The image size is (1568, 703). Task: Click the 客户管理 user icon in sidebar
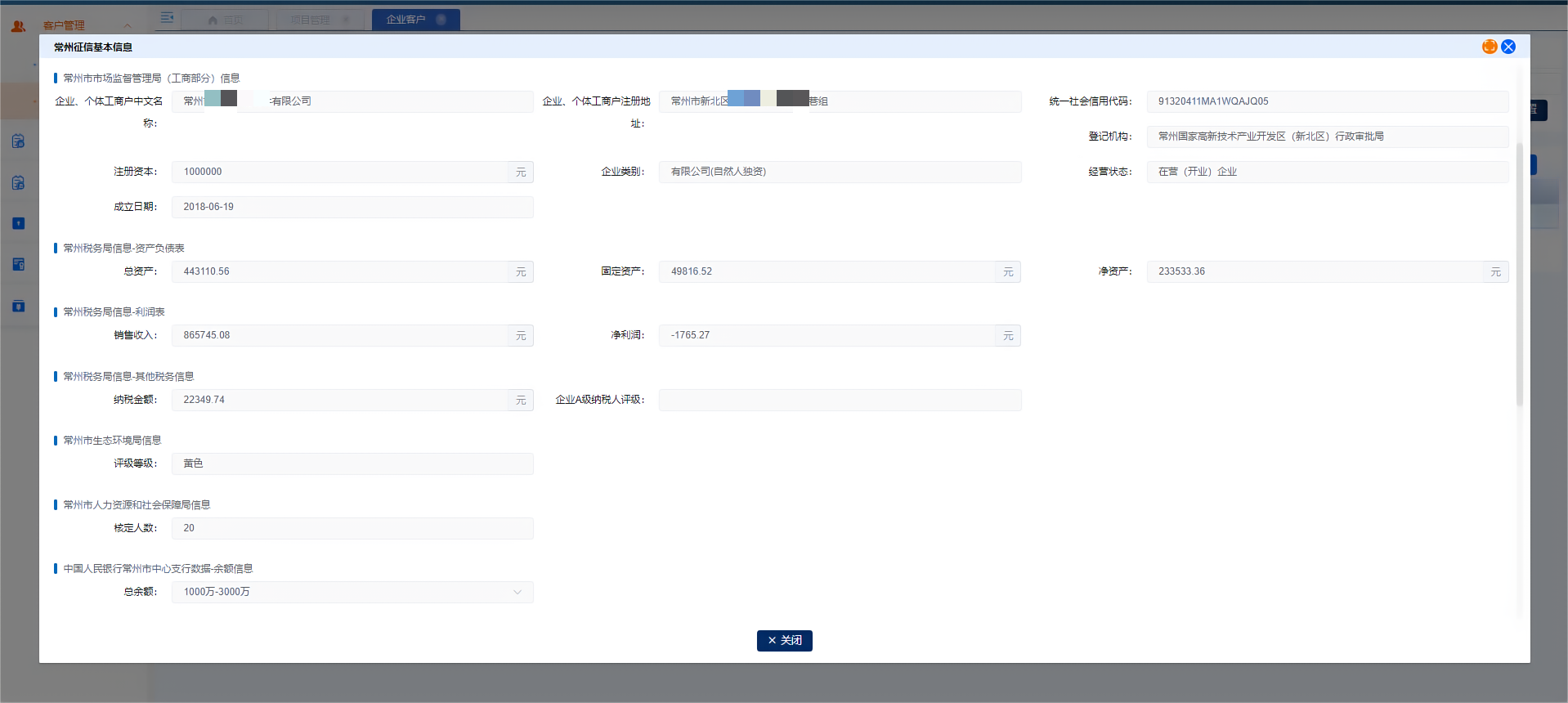point(18,26)
